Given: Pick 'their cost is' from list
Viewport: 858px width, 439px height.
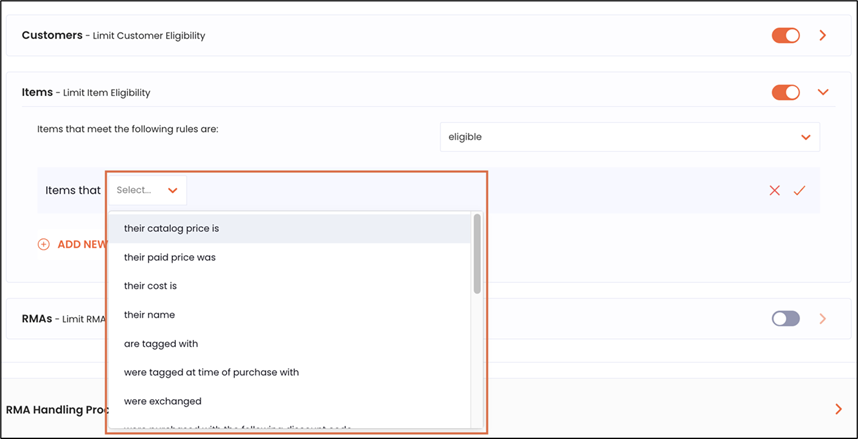Looking at the screenshot, I should point(150,286).
